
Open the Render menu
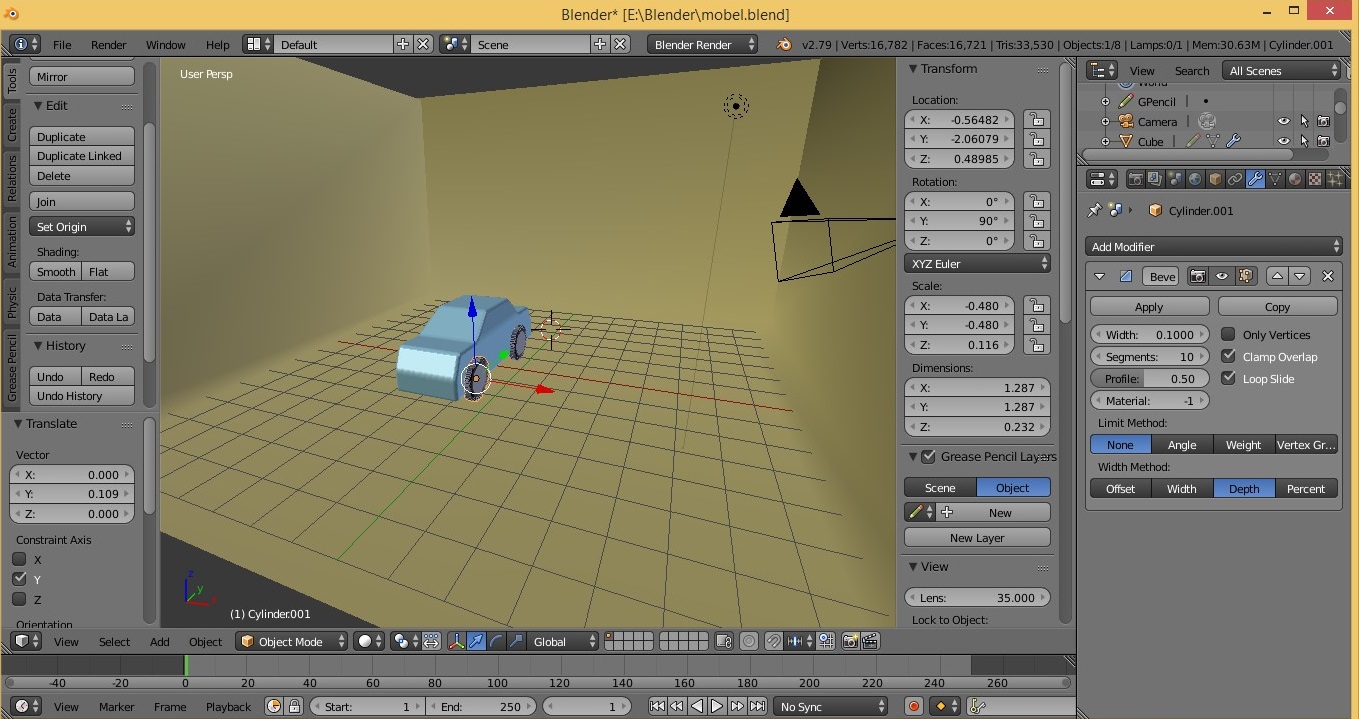[109, 44]
